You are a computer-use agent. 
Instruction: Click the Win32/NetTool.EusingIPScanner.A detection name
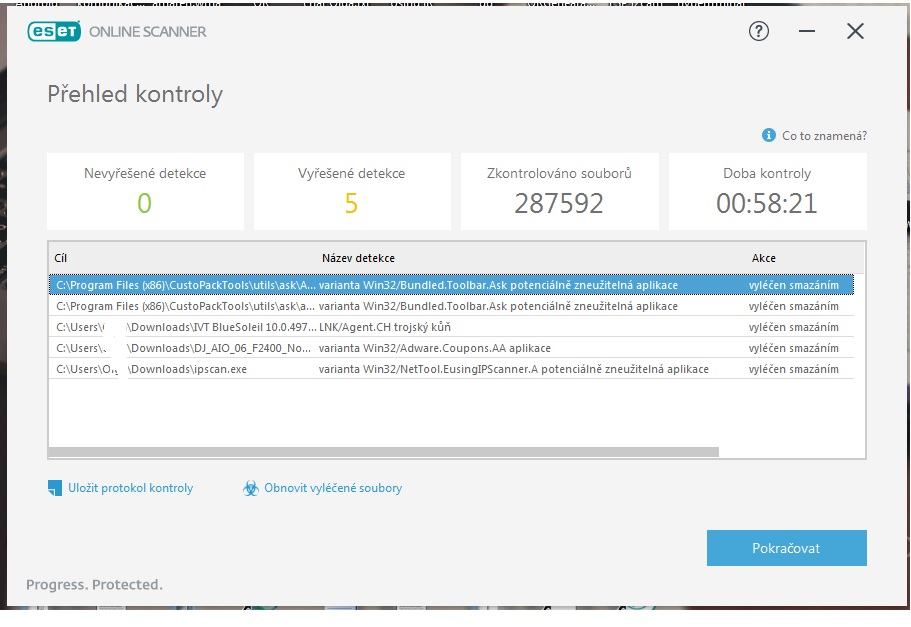[514, 369]
